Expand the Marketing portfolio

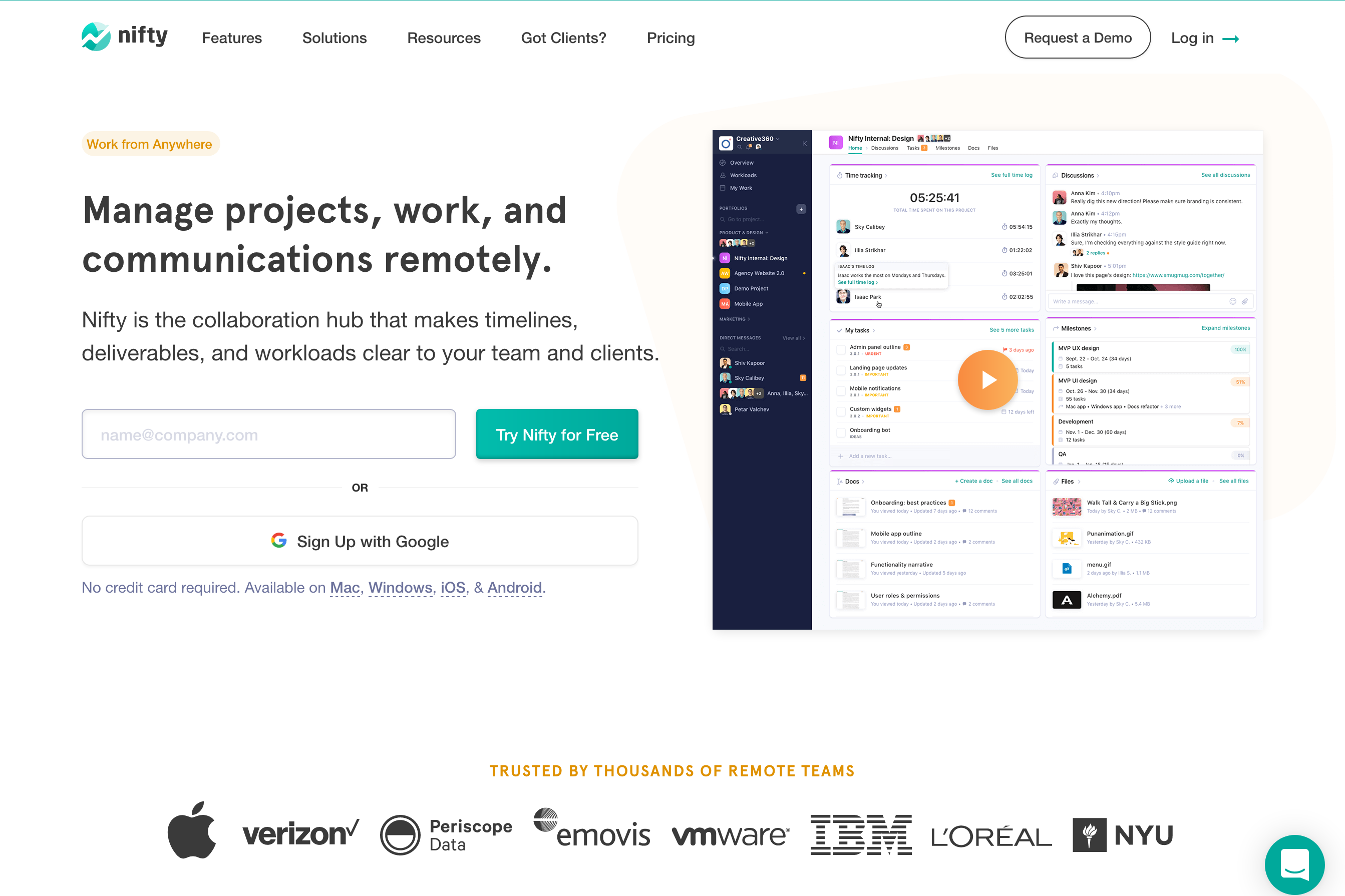click(735, 319)
